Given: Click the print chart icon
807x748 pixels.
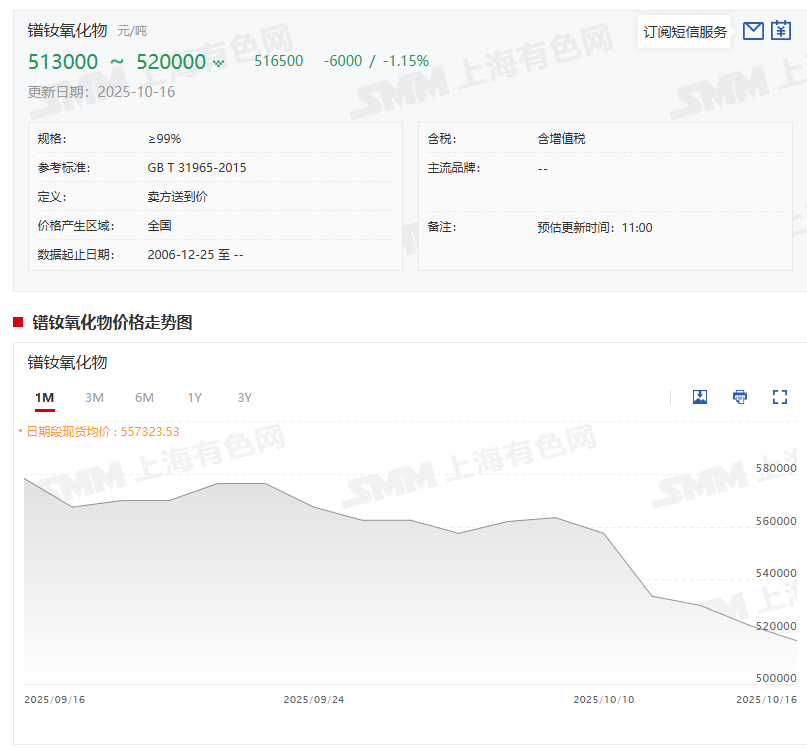Looking at the screenshot, I should coord(740,397).
